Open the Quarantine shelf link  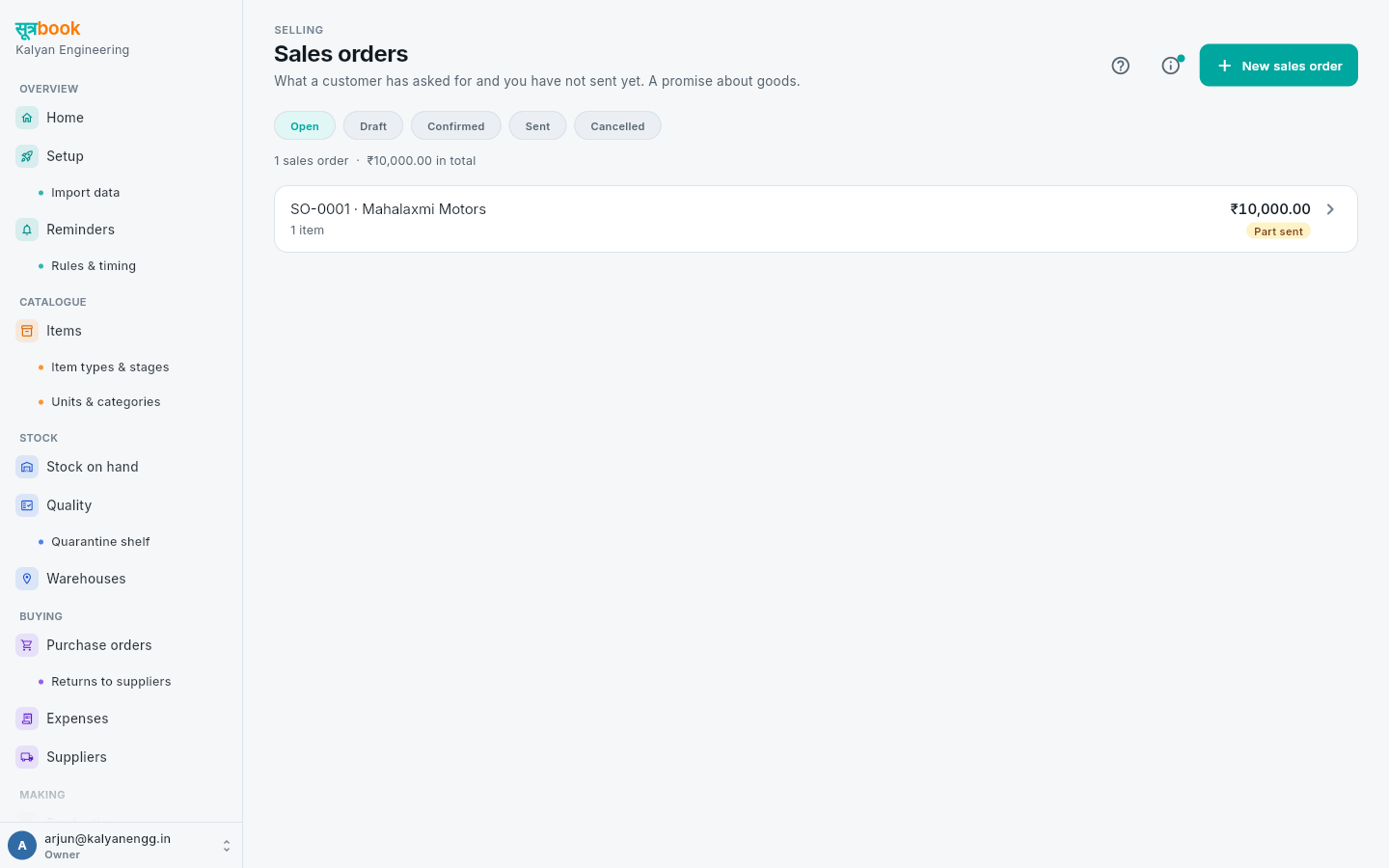(x=100, y=542)
